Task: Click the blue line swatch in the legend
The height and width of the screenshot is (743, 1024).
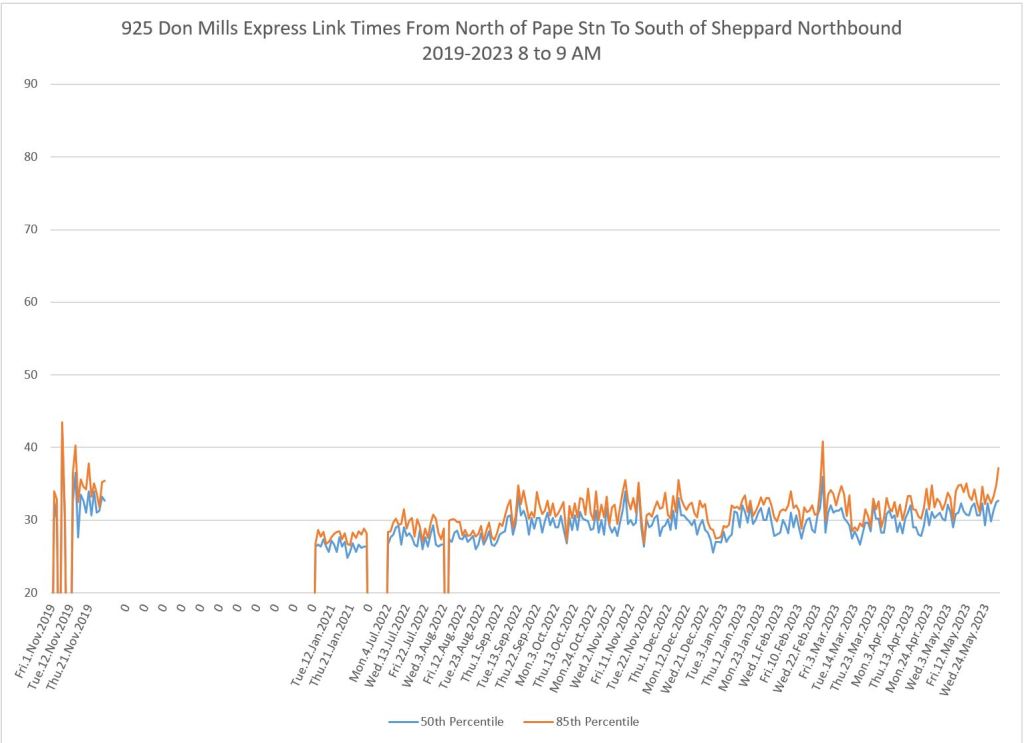Action: (x=401, y=721)
